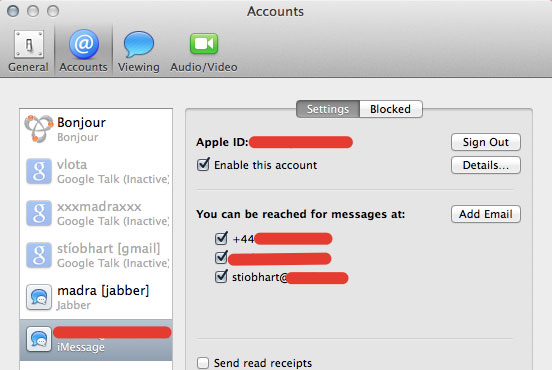Viewport: 552px width, 370px height.
Task: Toggle Enable this account checkbox
Action: coord(203,165)
